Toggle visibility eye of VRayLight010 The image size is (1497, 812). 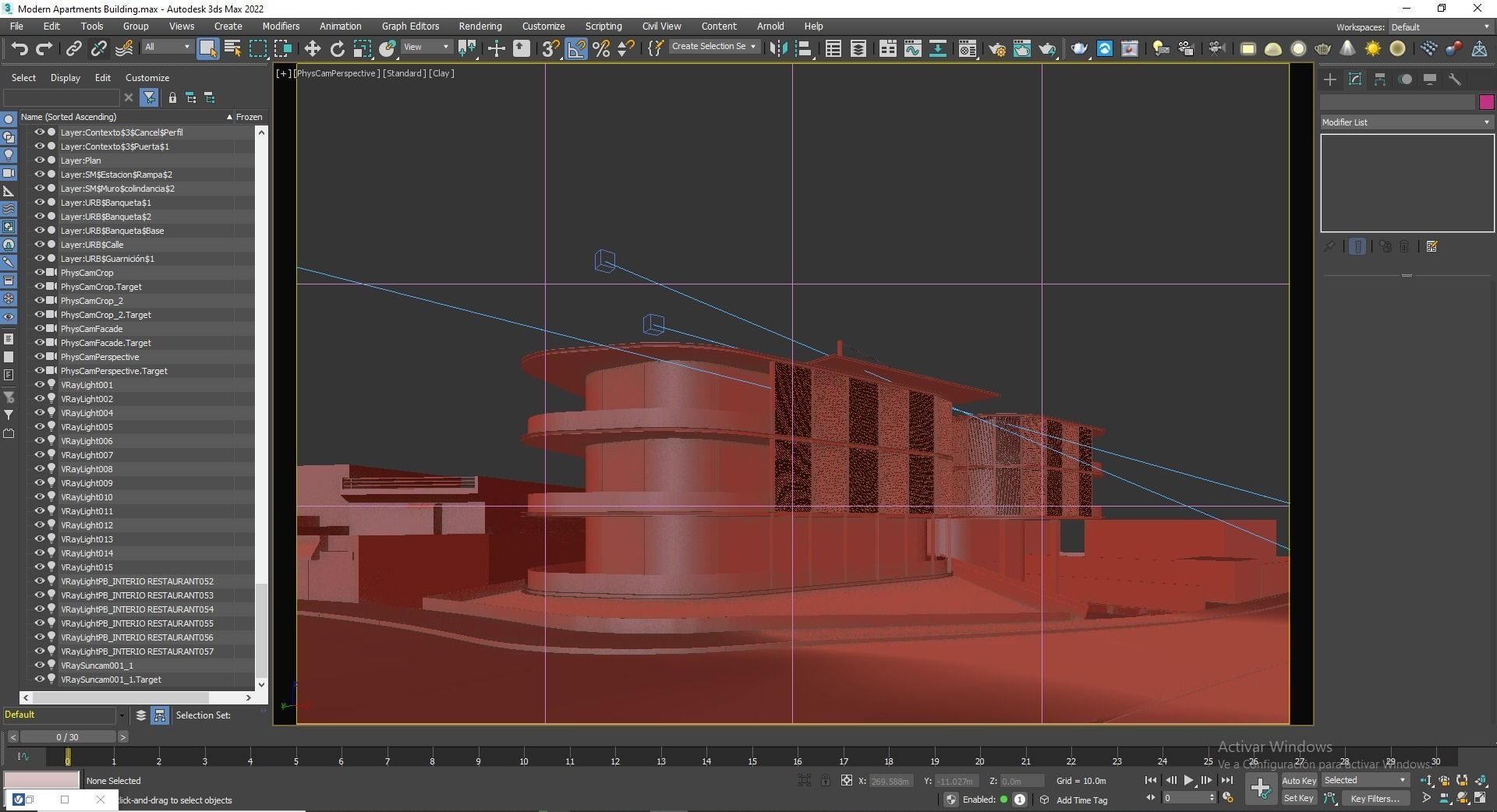pyautogui.click(x=39, y=497)
